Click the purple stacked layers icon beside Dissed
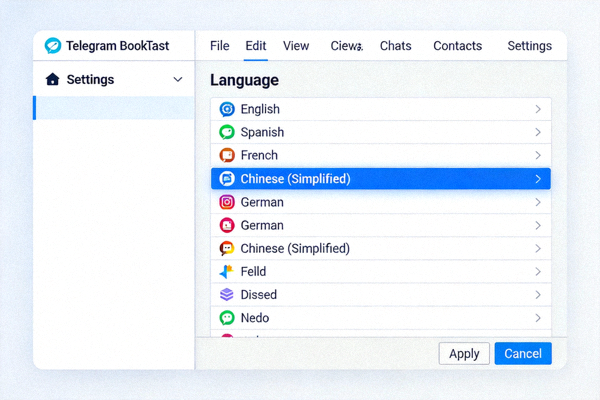This screenshot has width=600, height=400. click(x=227, y=294)
